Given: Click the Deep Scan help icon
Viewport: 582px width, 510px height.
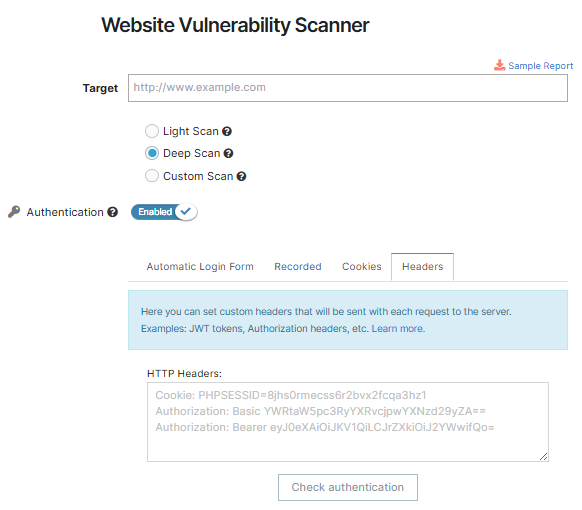Looking at the screenshot, I should (228, 153).
